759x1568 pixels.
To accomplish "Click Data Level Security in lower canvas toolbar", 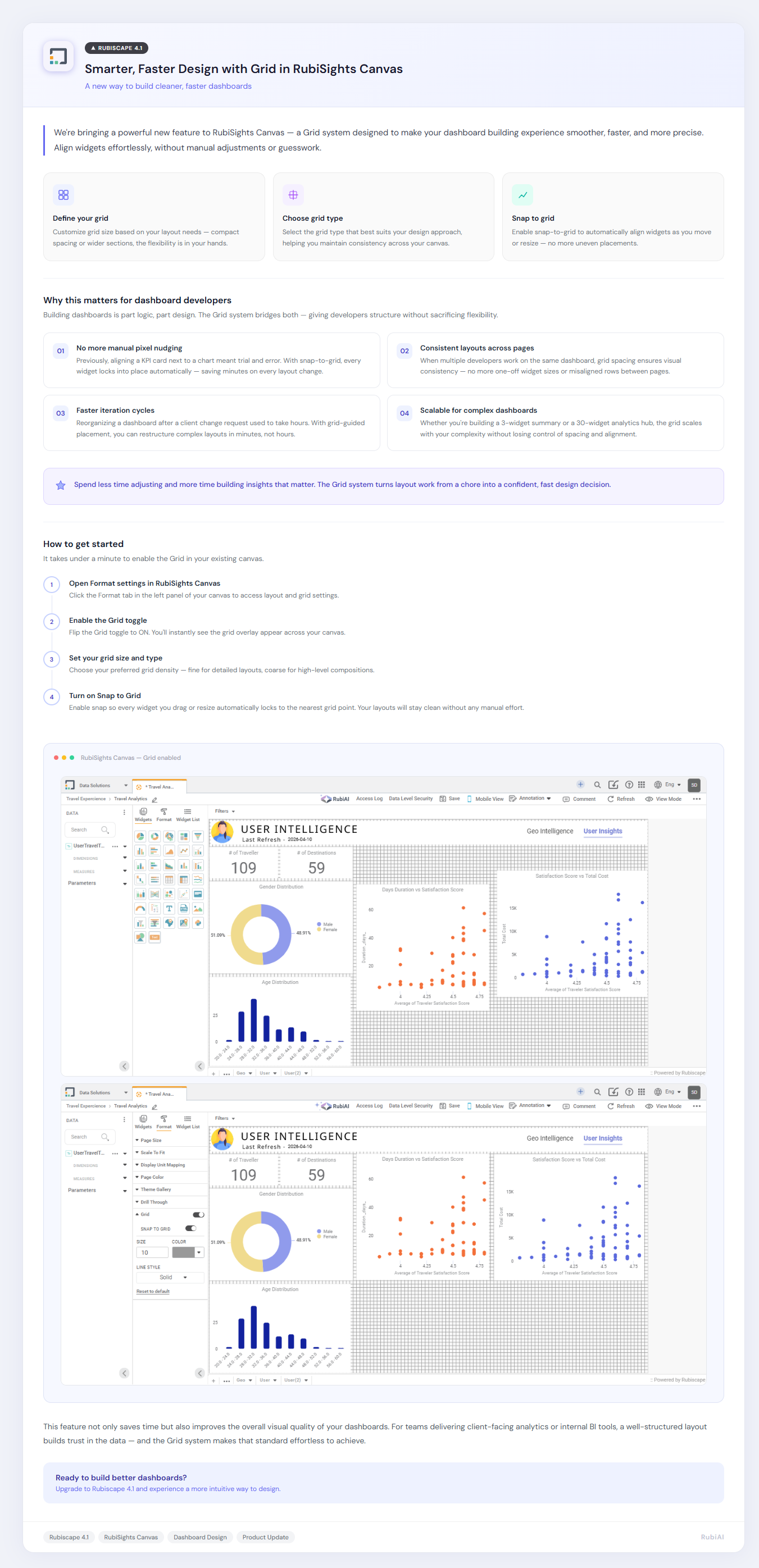I will (x=411, y=1106).
